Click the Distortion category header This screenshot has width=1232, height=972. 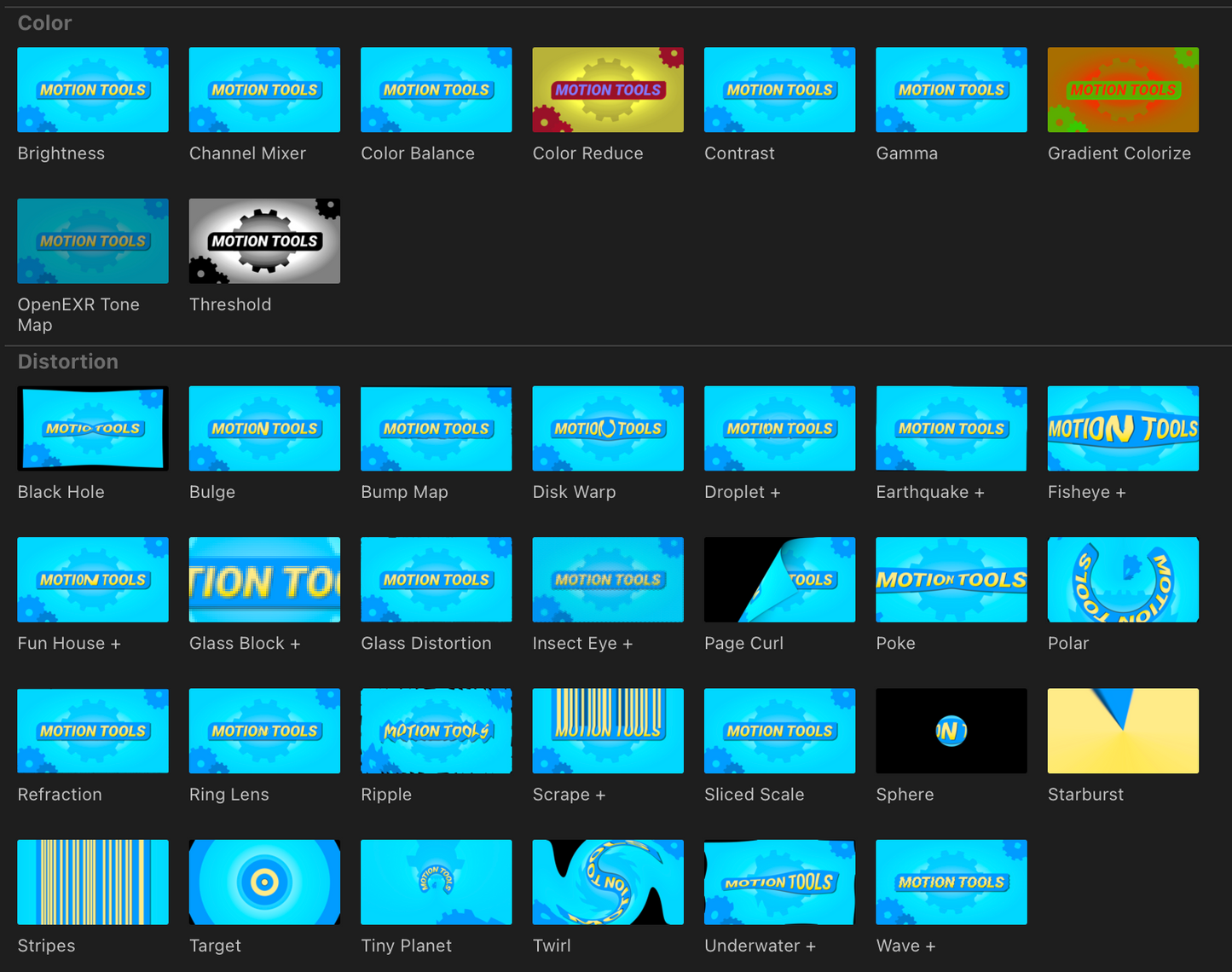[x=68, y=362]
